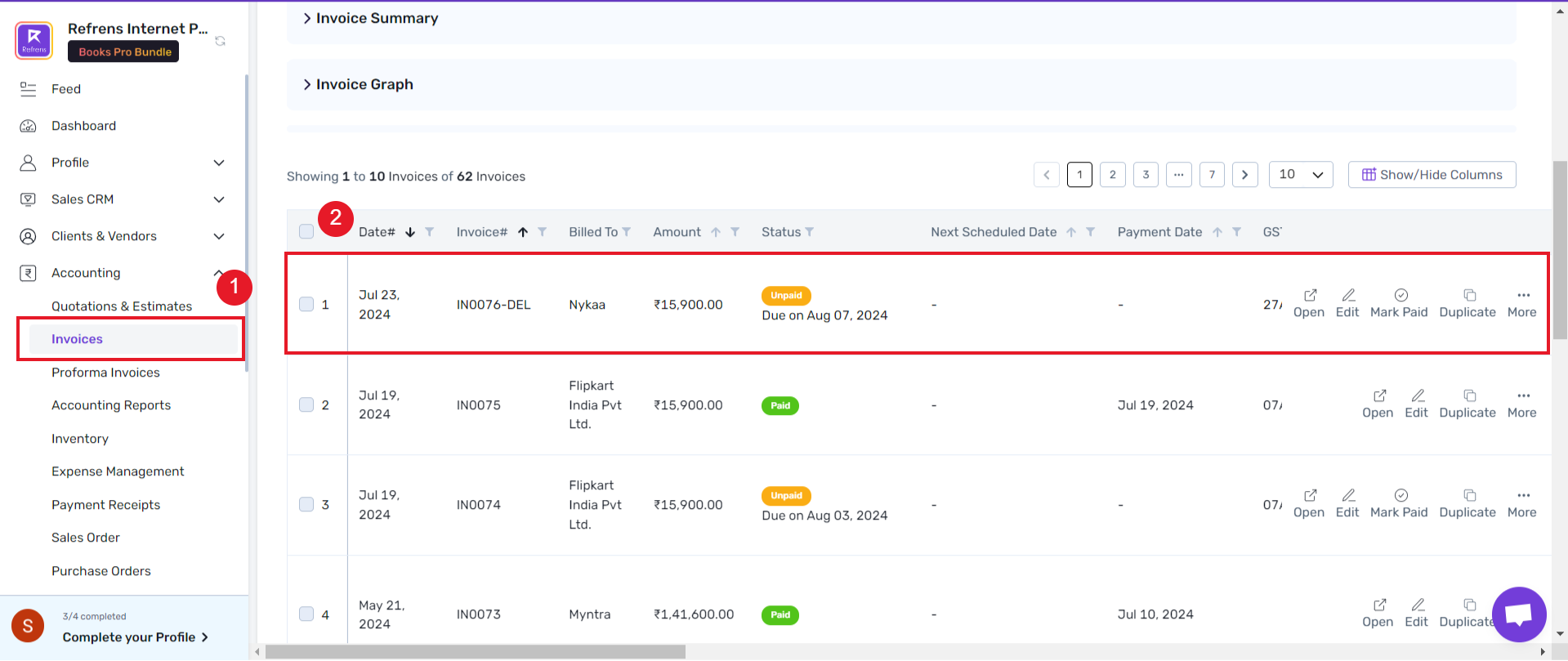Click Books Pro Bundle badge
The width and height of the screenshot is (1568, 661).
point(123,51)
